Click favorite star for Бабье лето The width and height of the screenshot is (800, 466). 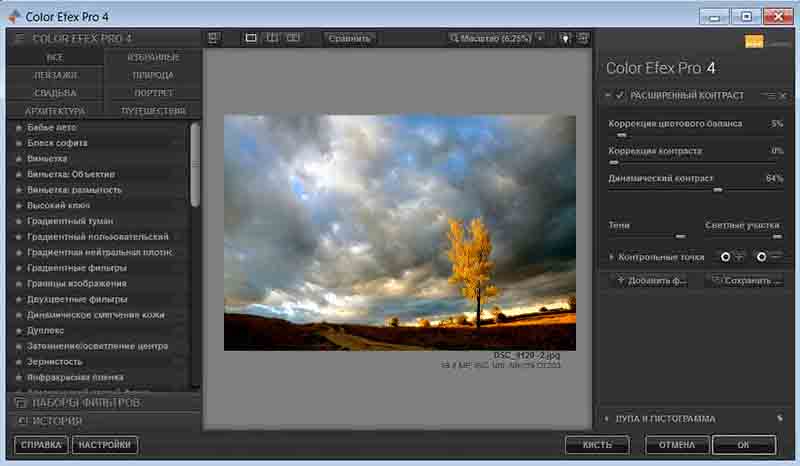pyautogui.click(x=19, y=128)
